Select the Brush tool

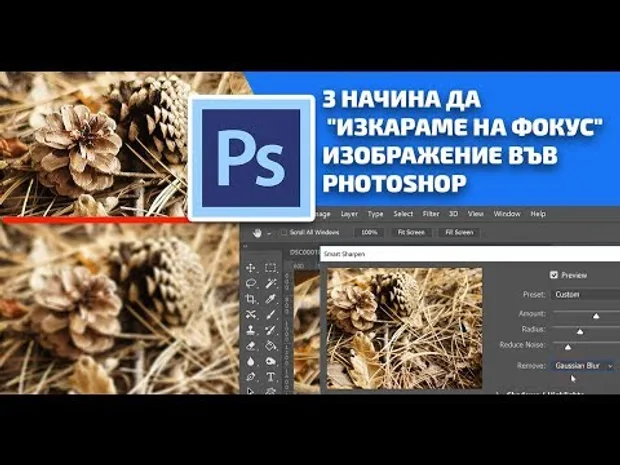(270, 315)
